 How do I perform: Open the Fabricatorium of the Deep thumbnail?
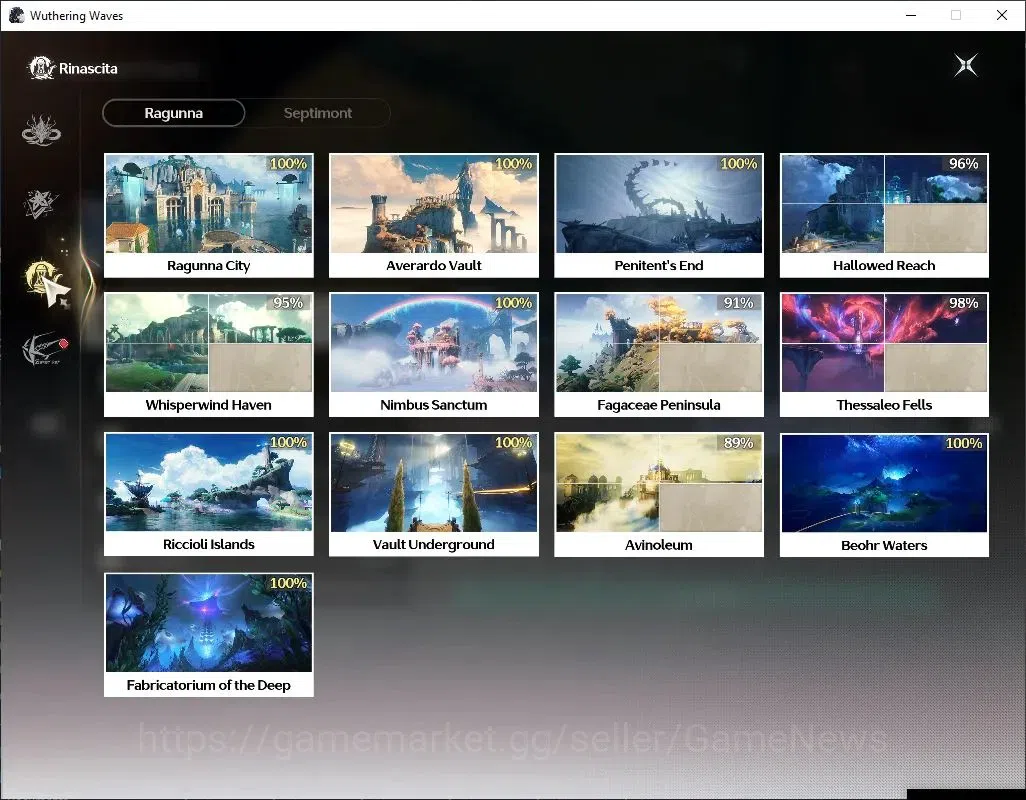(209, 623)
